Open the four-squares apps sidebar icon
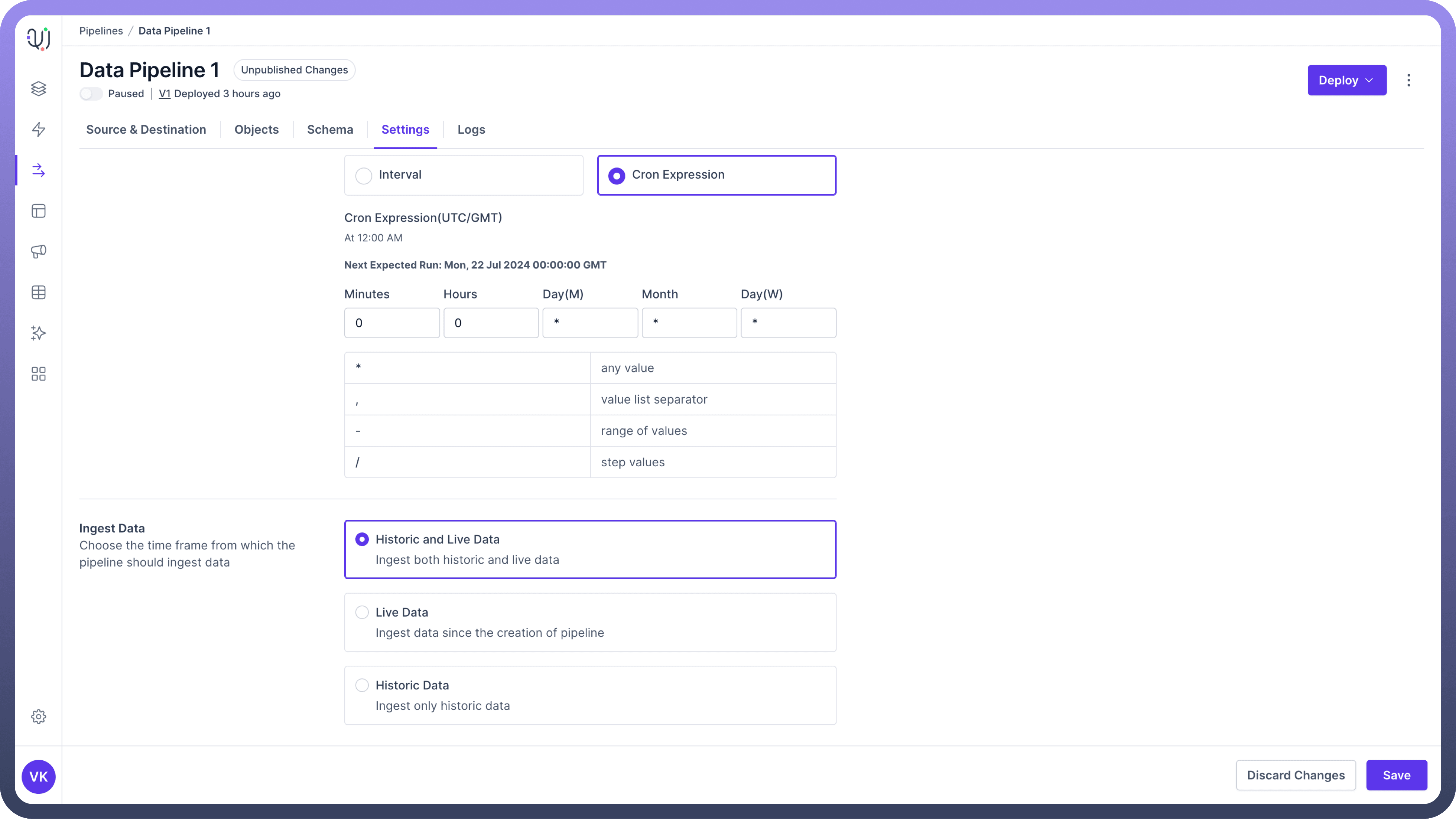1456x819 pixels. (38, 374)
